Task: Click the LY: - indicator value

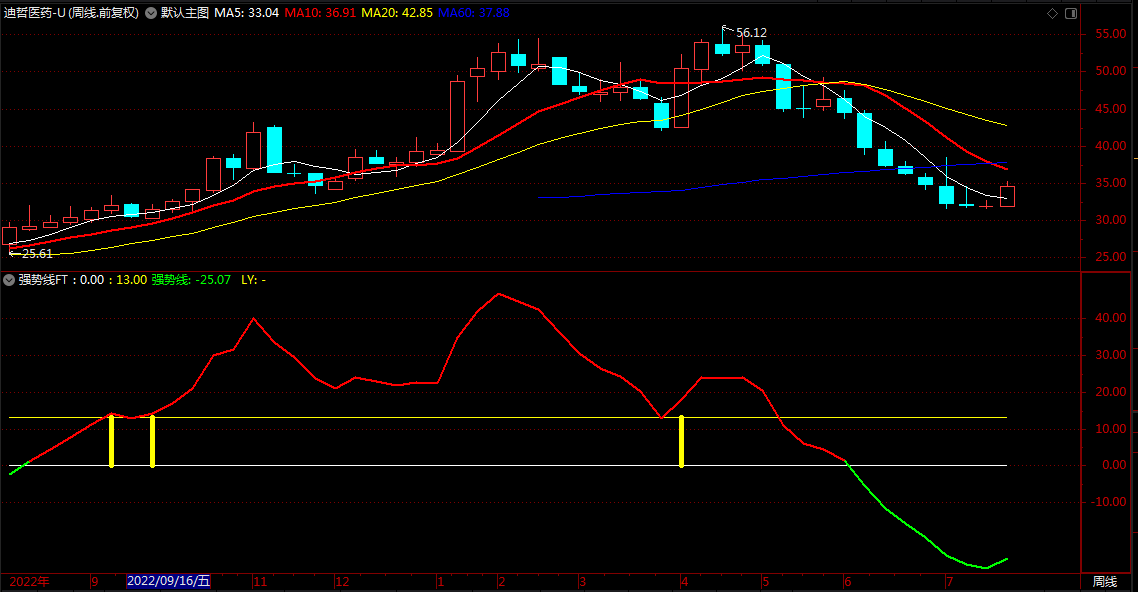Action: [253, 280]
